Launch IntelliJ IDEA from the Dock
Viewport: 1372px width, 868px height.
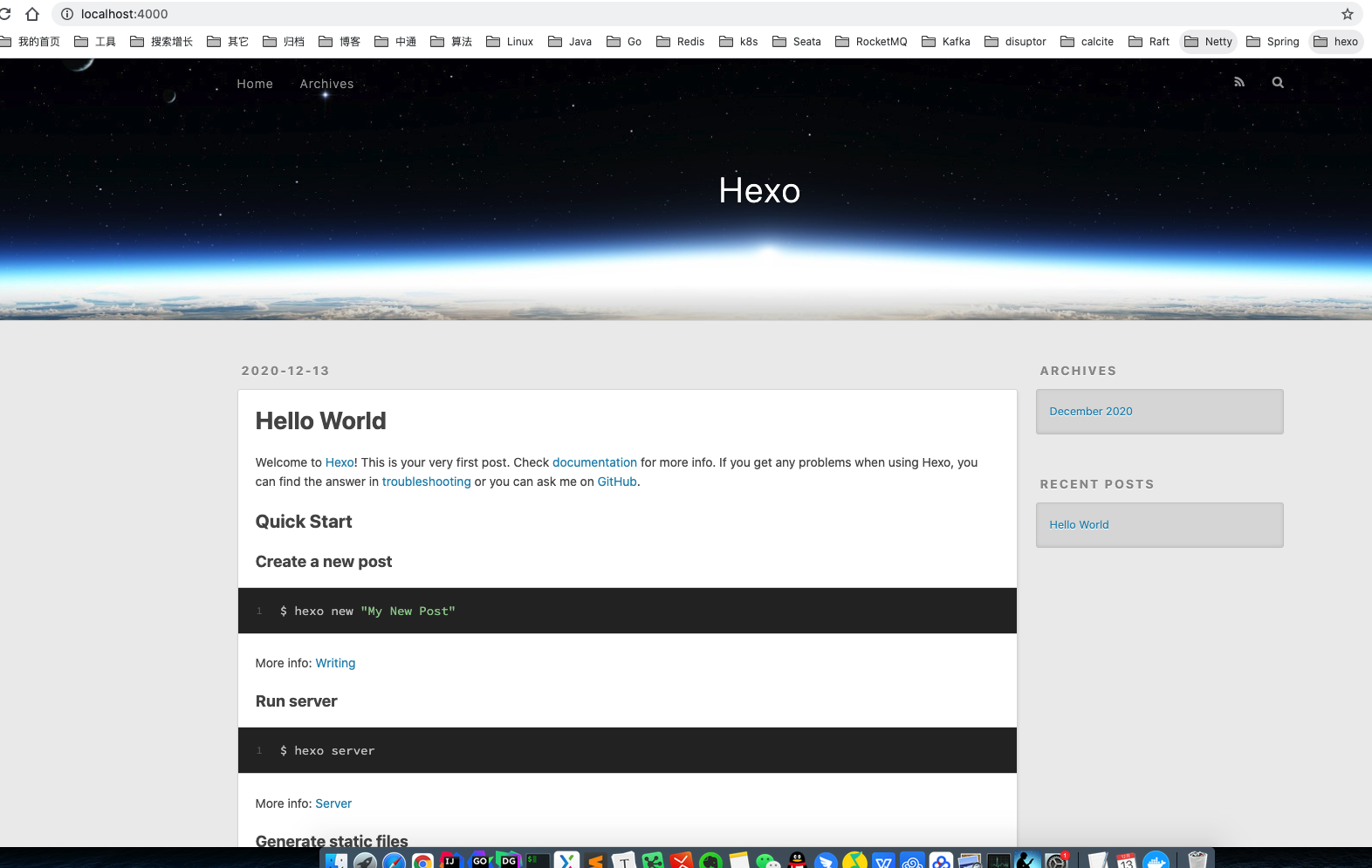point(450,860)
